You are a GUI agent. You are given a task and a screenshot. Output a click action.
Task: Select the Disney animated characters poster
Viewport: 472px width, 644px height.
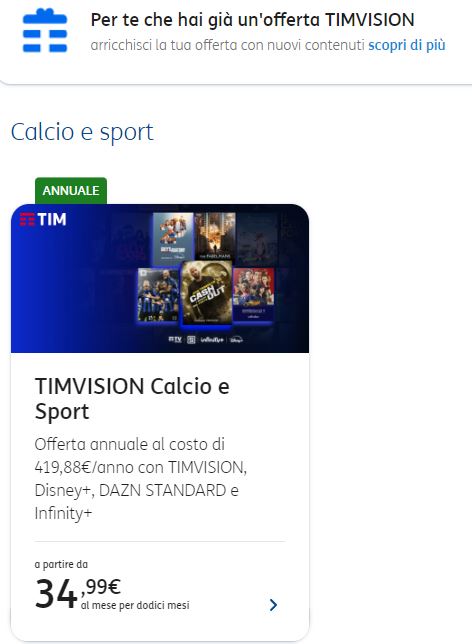[173, 238]
